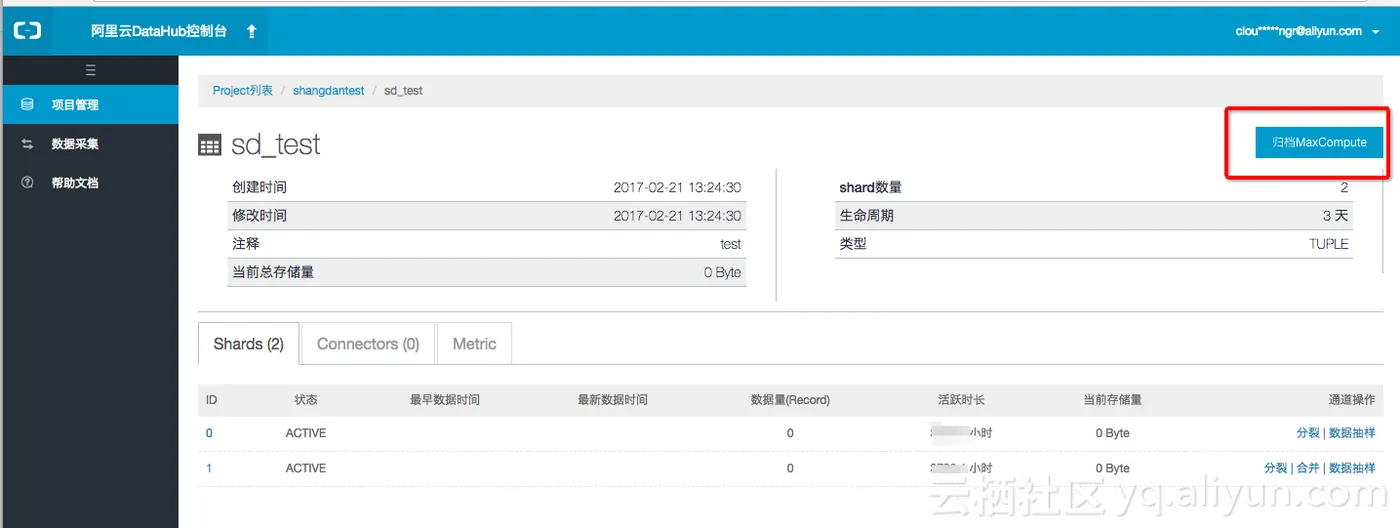The width and height of the screenshot is (1400, 528).
Task: Click the 活跃时长 column header
Action: pos(961,399)
